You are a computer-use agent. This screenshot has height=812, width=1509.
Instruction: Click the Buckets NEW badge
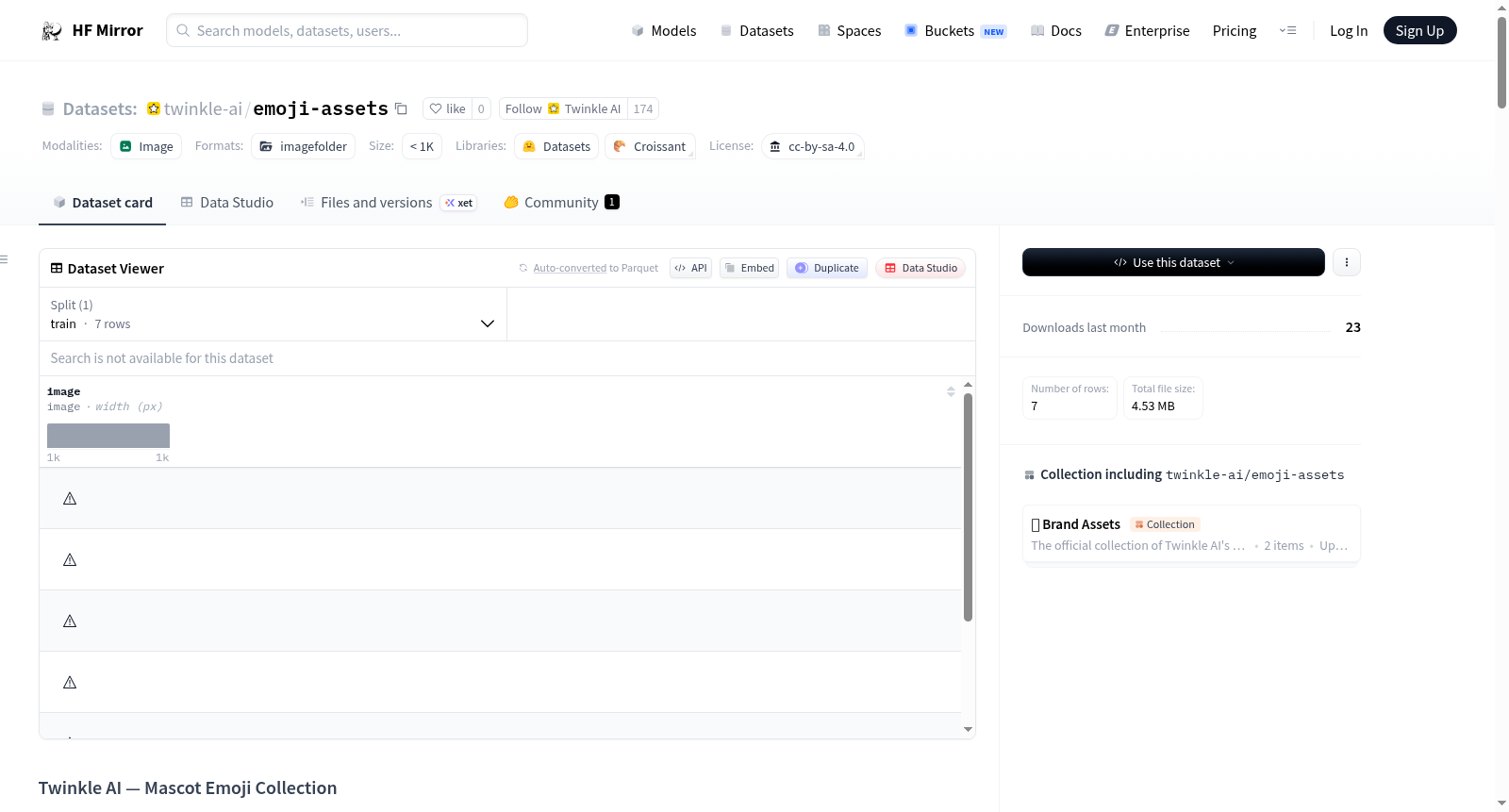(x=994, y=31)
